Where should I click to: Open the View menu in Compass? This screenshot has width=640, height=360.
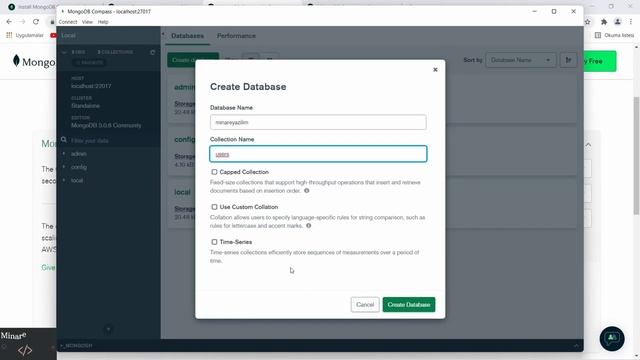(x=87, y=22)
